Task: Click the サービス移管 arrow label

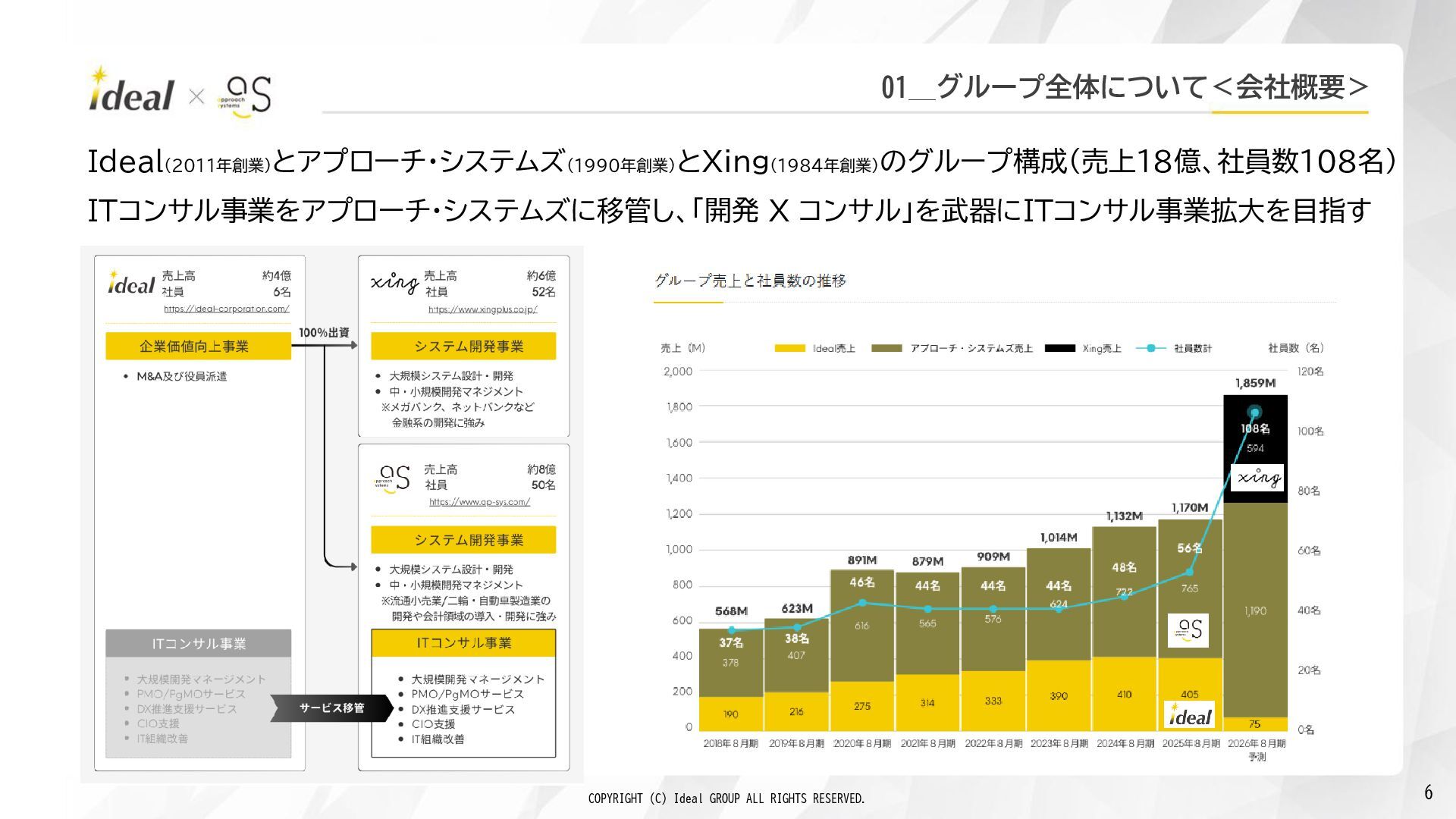Action: 331,708
